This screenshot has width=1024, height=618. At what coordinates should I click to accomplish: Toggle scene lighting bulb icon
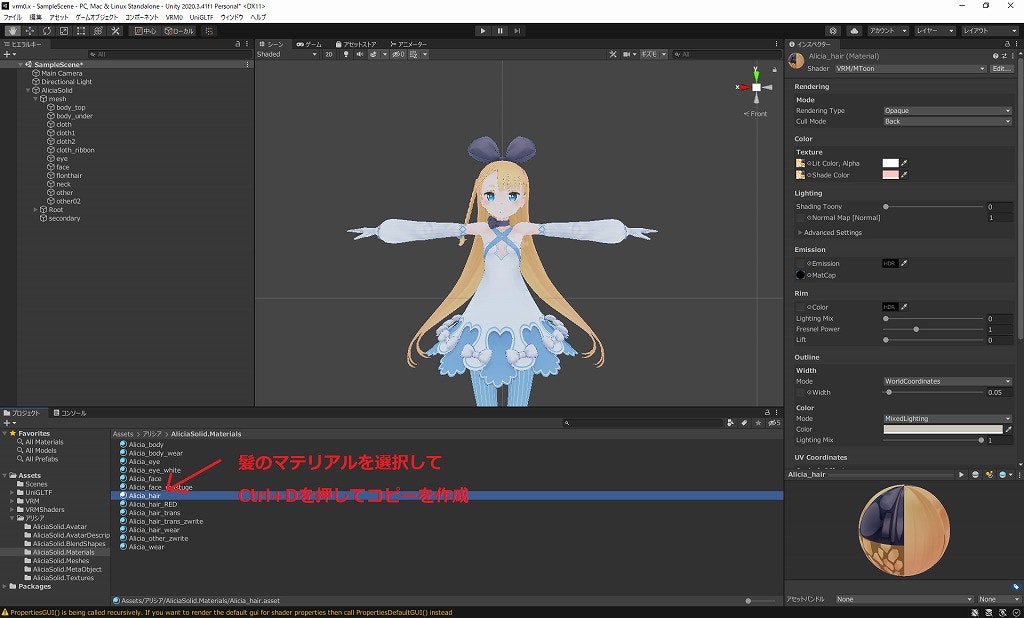point(345,54)
